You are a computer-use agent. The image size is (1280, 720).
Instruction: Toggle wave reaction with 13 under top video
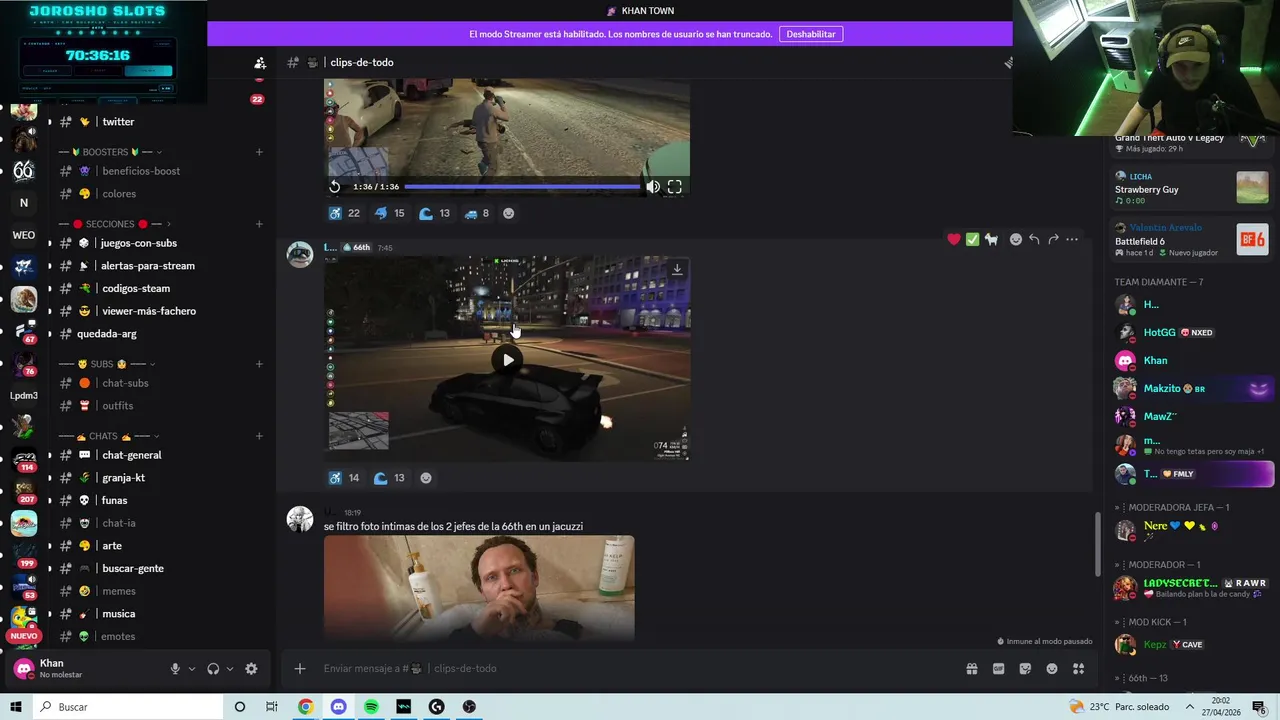tap(434, 213)
